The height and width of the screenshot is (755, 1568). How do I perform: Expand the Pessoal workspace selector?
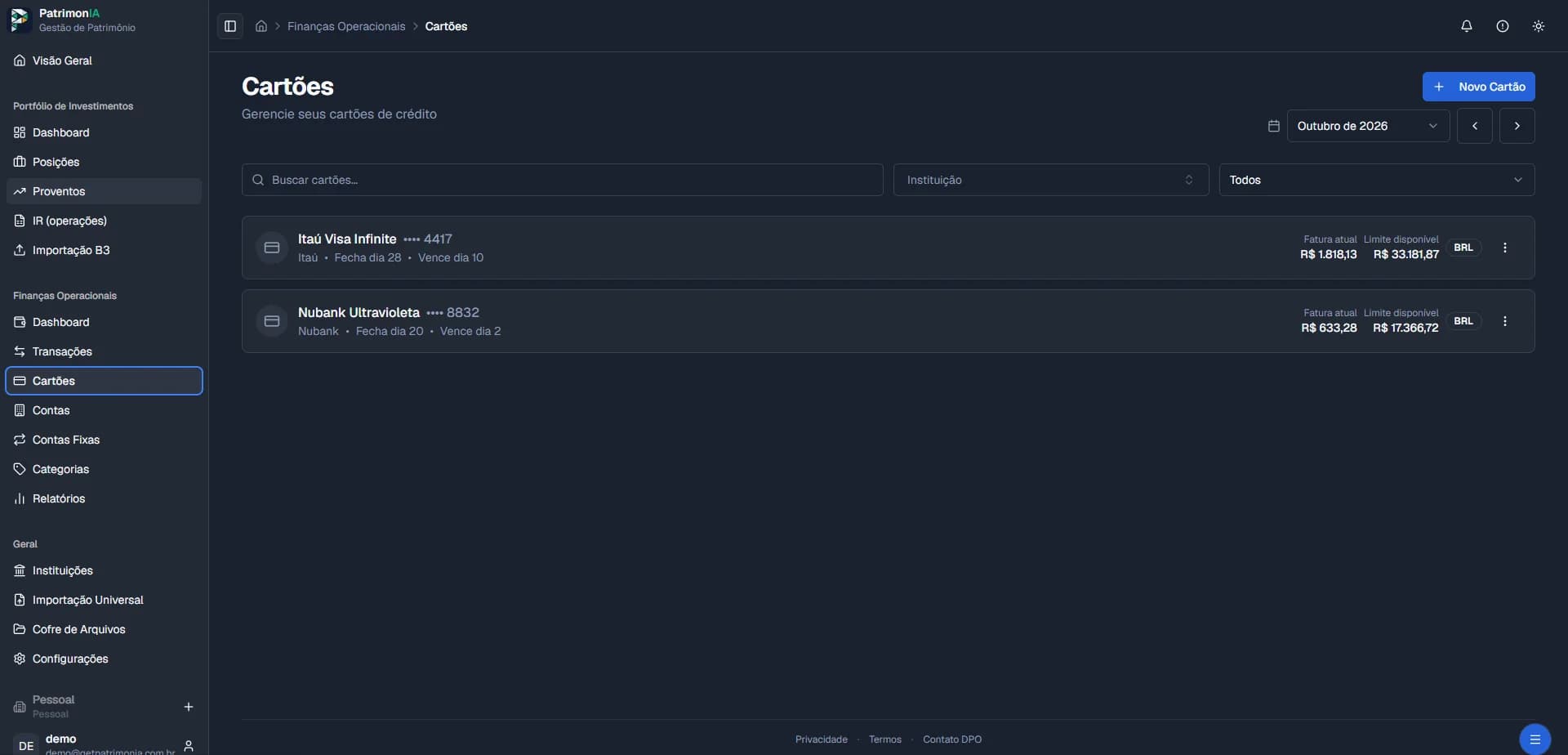(90, 707)
